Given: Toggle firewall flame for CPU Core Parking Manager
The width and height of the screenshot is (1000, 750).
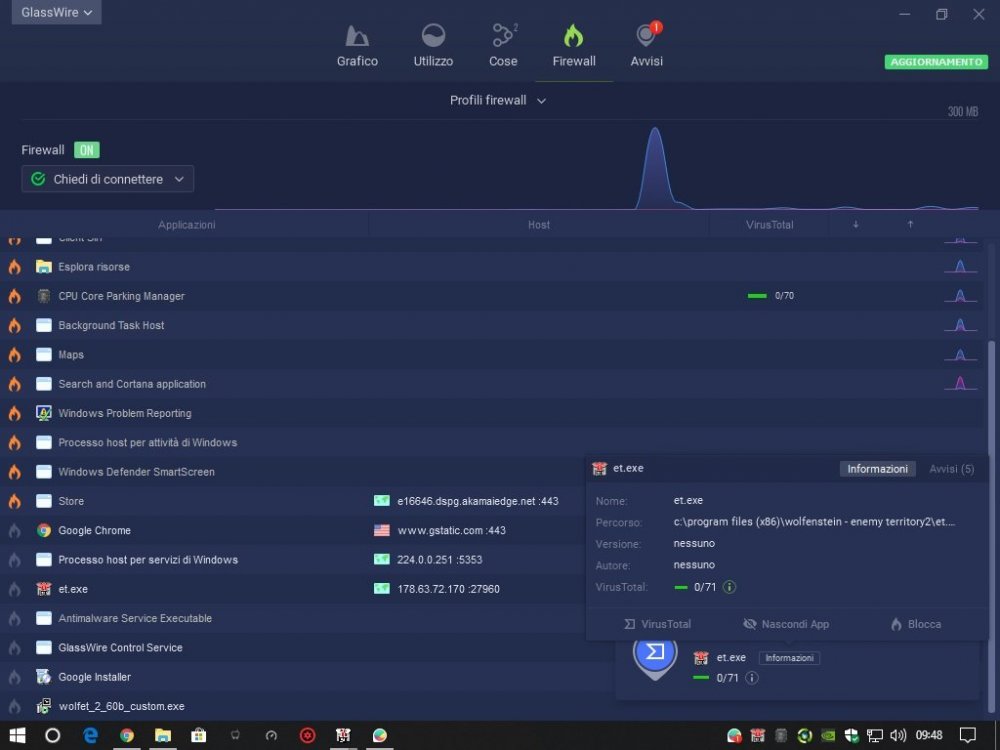Looking at the screenshot, I should point(15,296).
